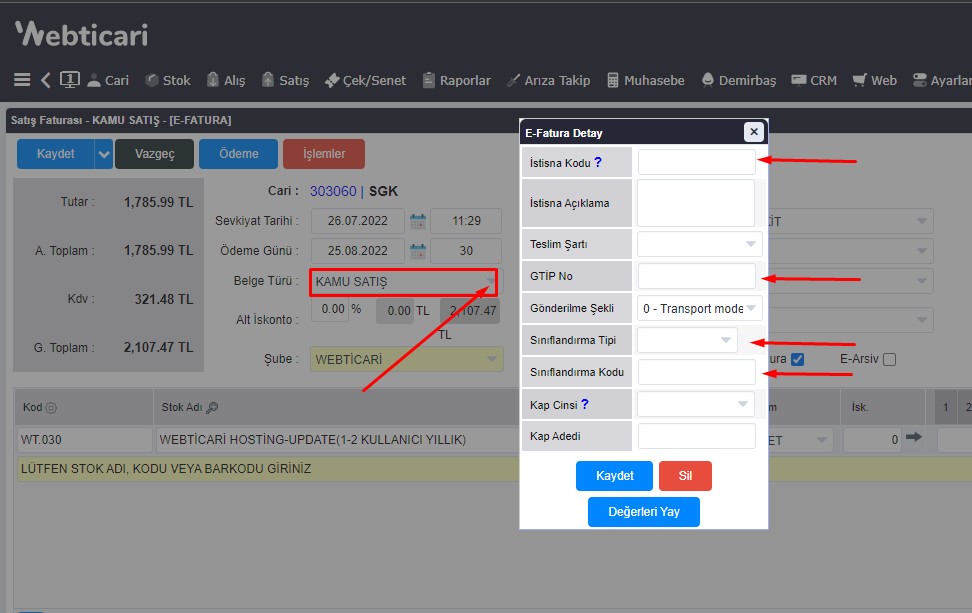The width and height of the screenshot is (972, 613).
Task: Click the gear icon next to Kod header
Action: click(51, 408)
